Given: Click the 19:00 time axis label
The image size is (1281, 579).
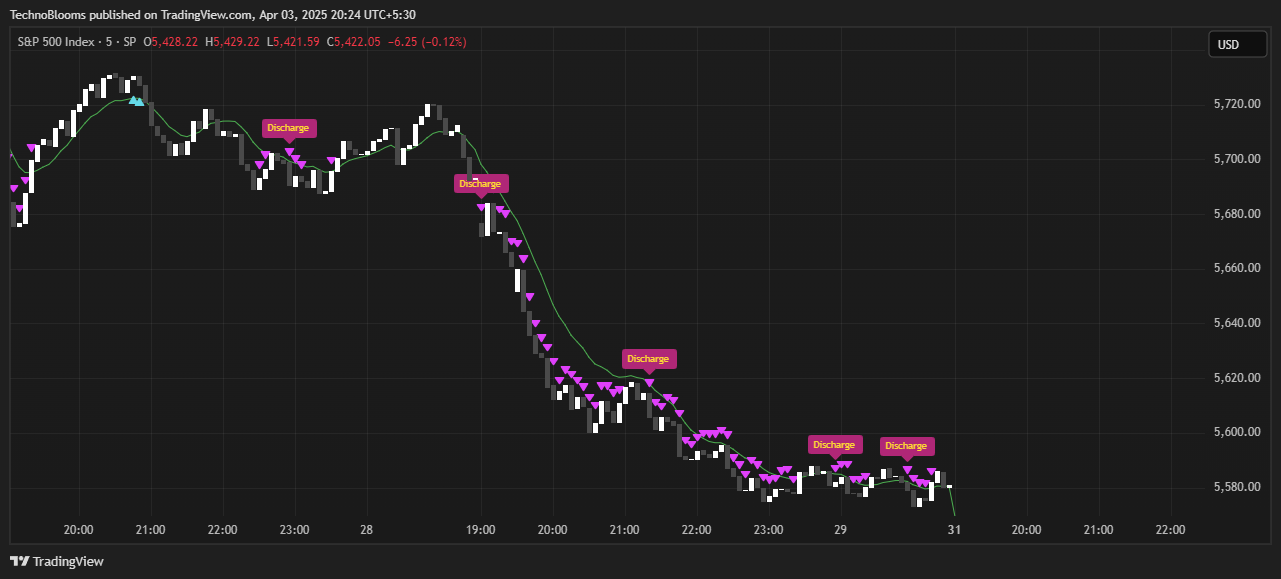Looking at the screenshot, I should point(481,530).
